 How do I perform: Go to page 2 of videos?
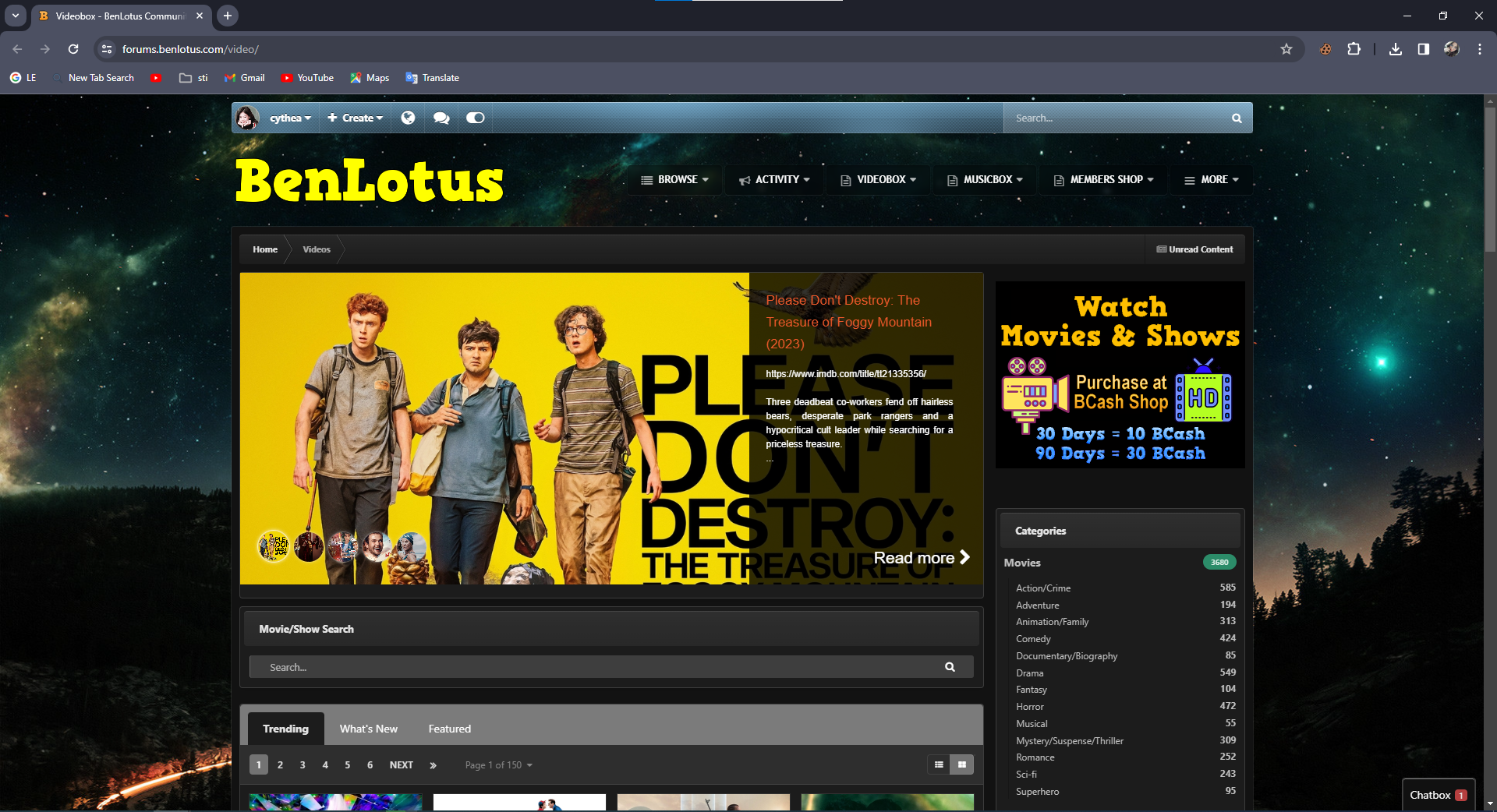coord(280,764)
